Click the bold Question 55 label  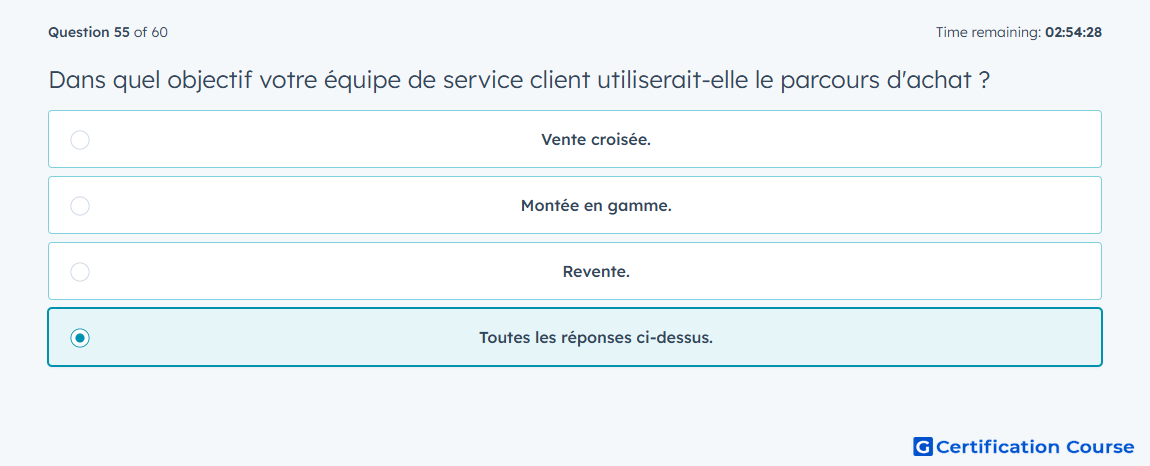89,32
